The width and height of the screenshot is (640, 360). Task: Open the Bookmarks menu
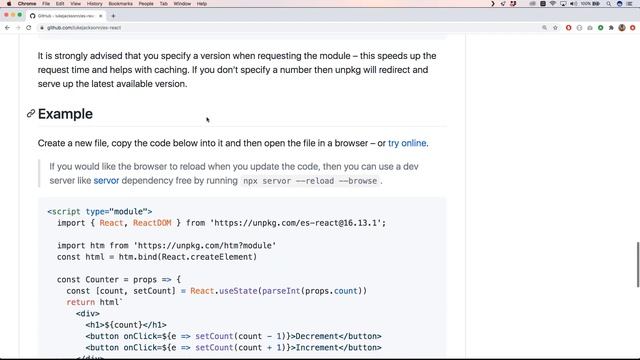(x=120, y=4)
